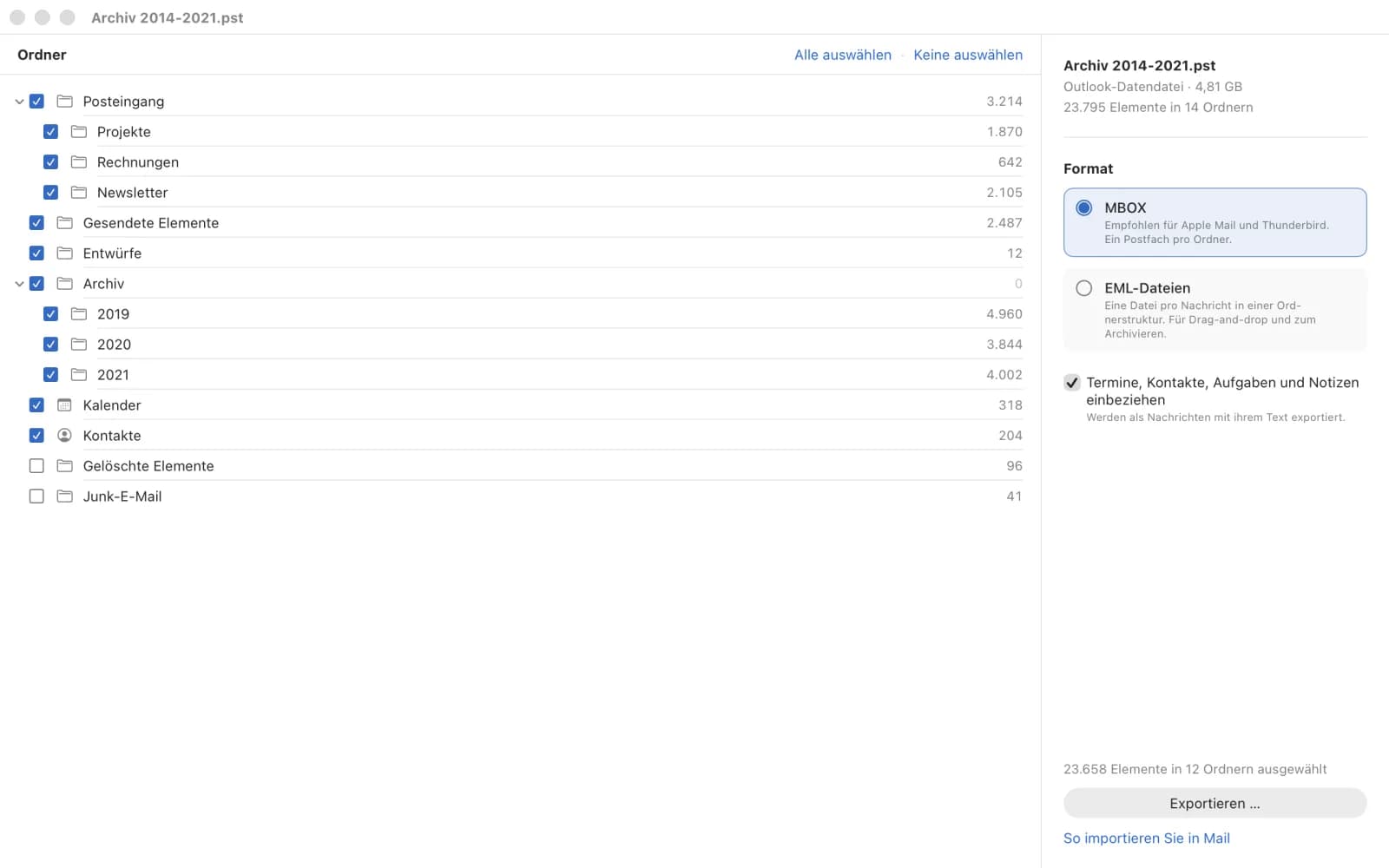Uncheck the Rechnungen checkbox
Image resolution: width=1389 pixels, height=868 pixels.
50,162
